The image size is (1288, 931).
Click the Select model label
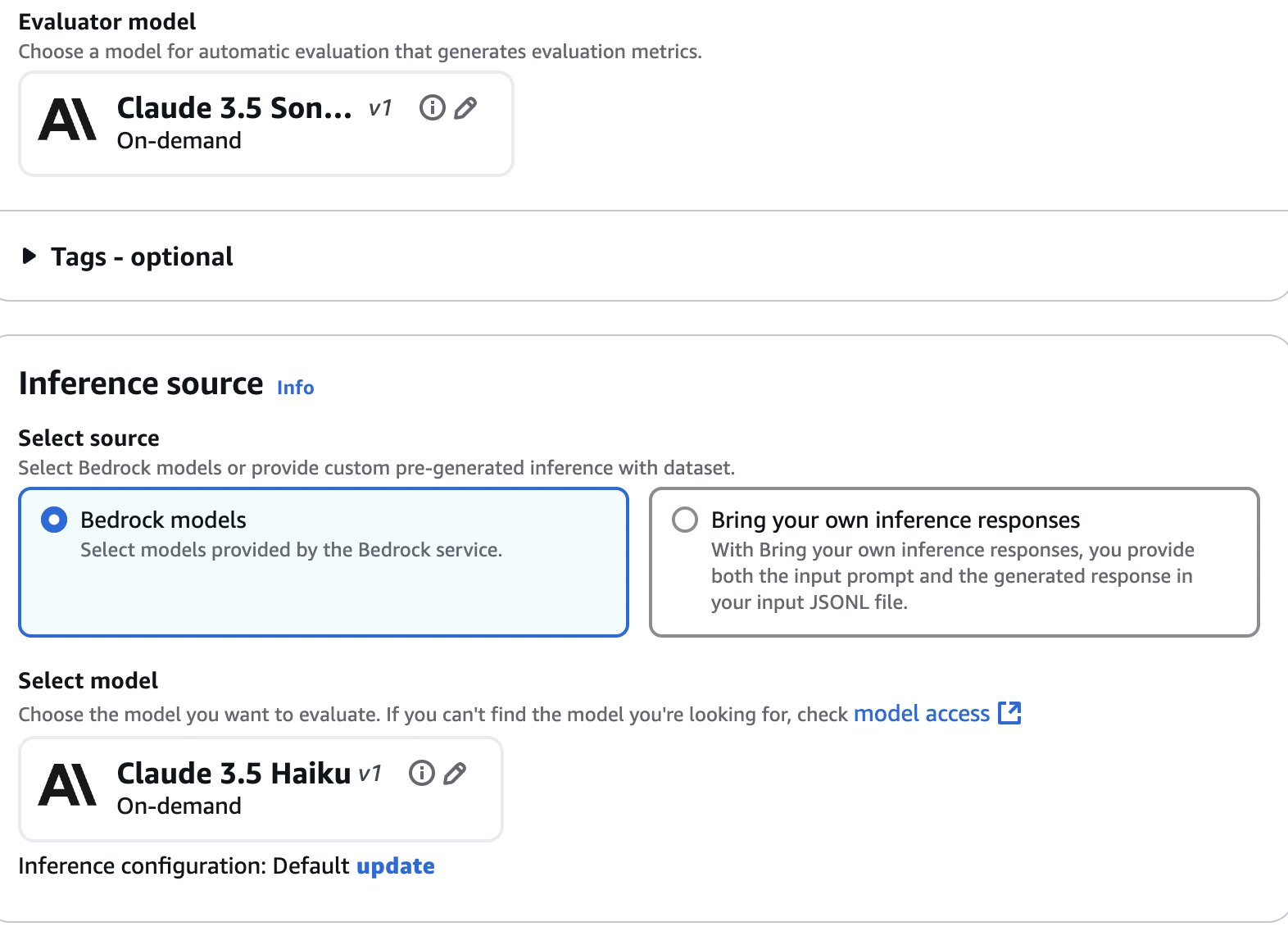pos(88,680)
